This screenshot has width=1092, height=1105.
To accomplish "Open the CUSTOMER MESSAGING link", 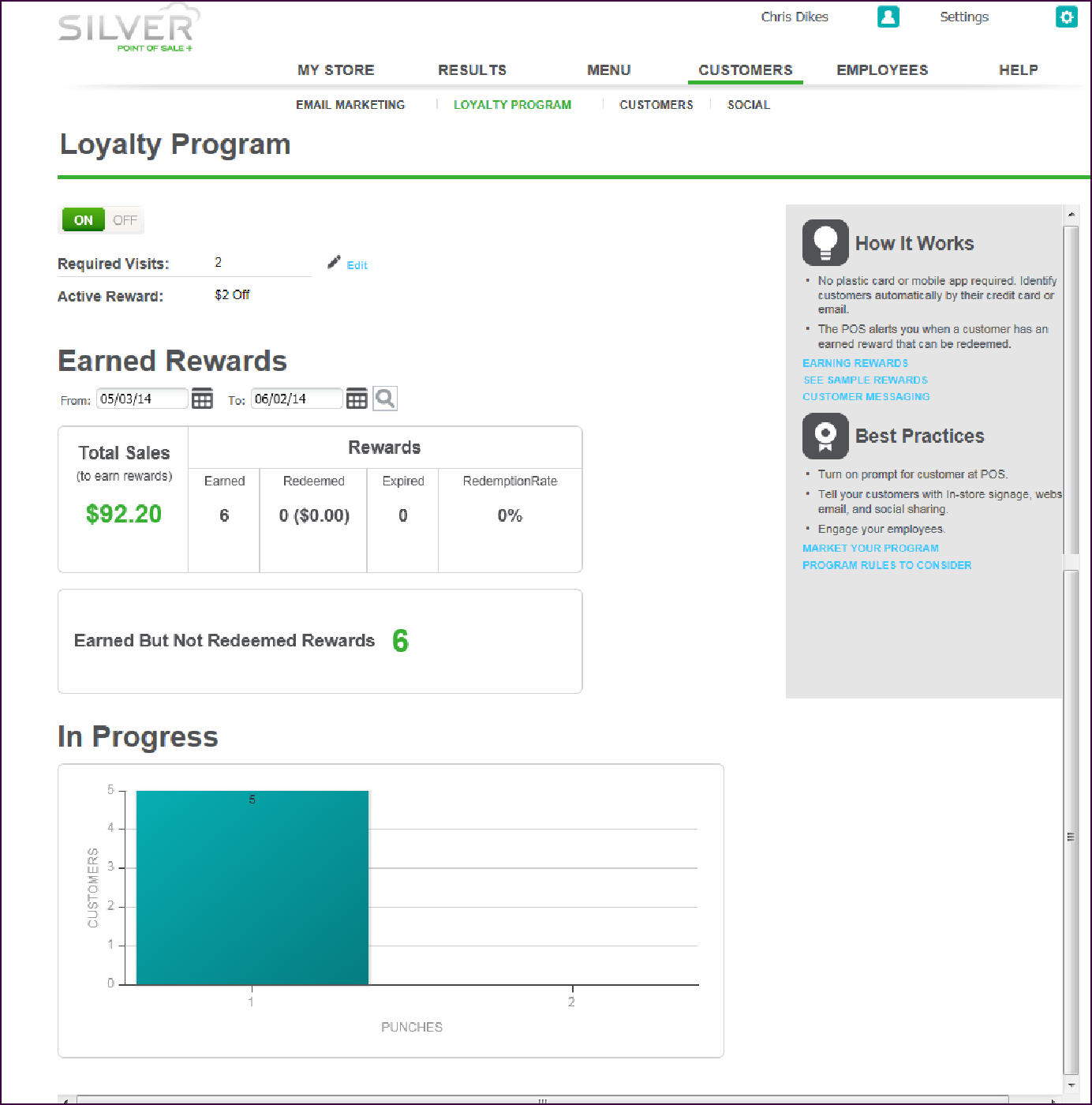I will (866, 396).
